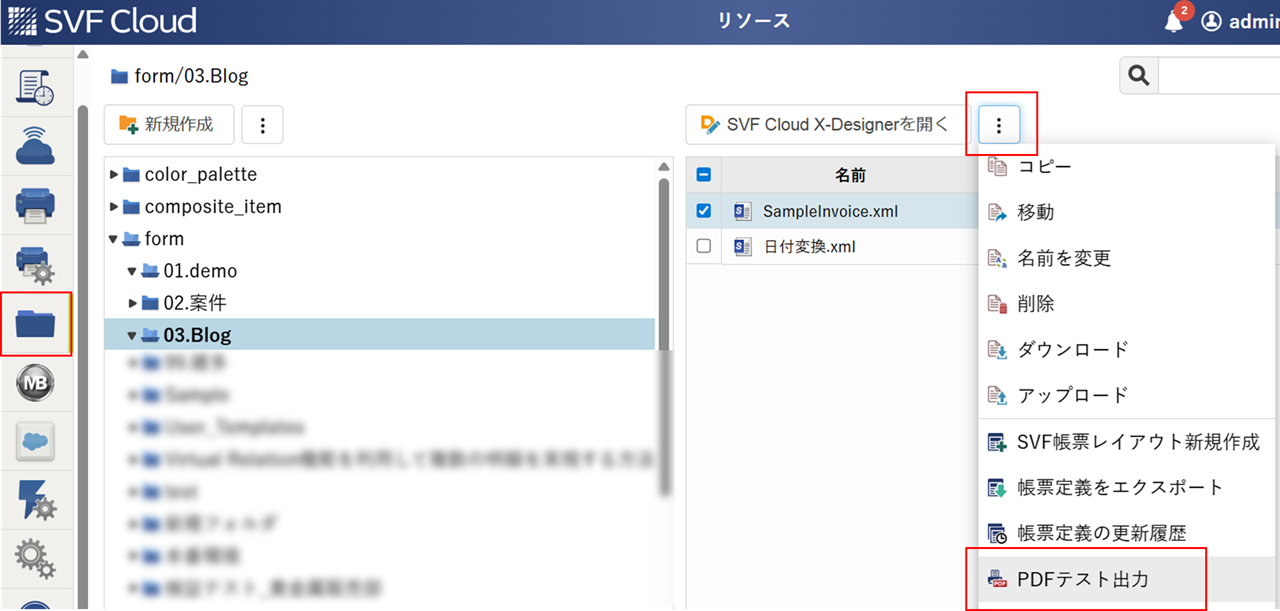Click the 新規作成 button
Screen dimensions: 1280x611
point(169,124)
